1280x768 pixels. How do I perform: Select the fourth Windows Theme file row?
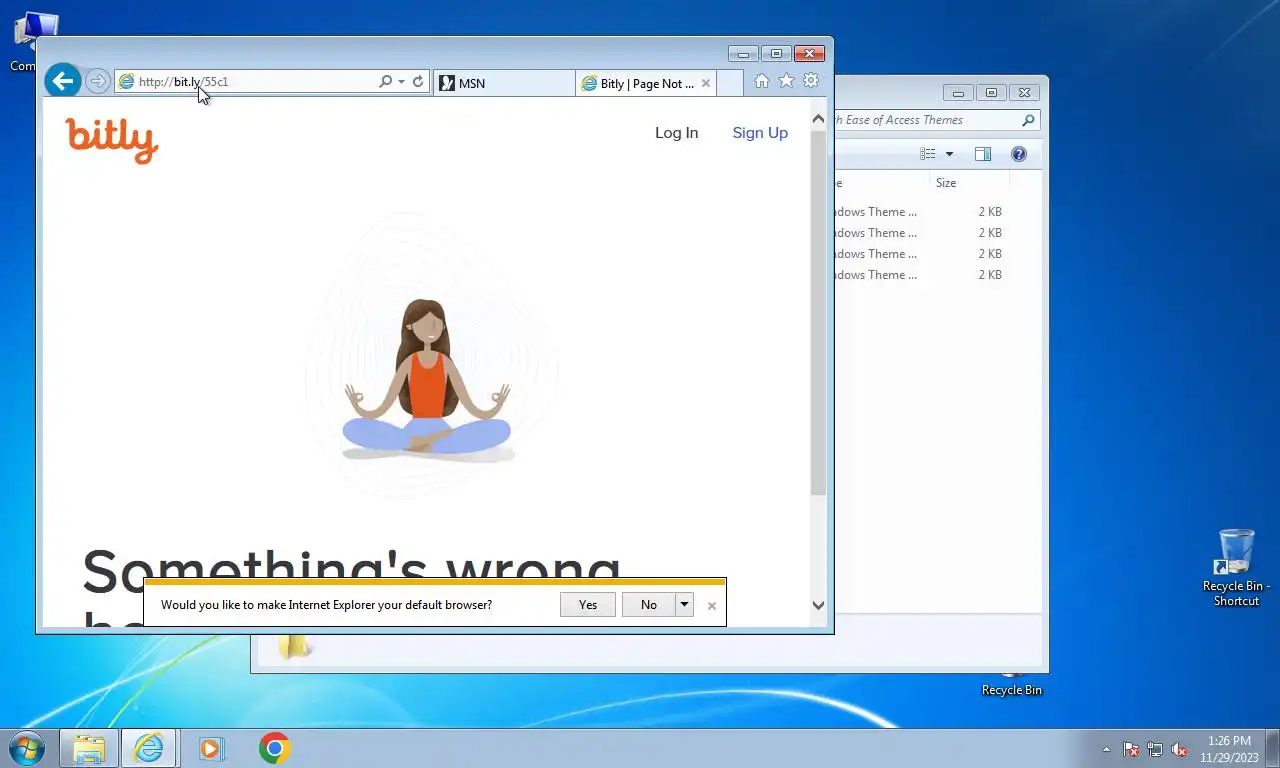click(x=920, y=275)
